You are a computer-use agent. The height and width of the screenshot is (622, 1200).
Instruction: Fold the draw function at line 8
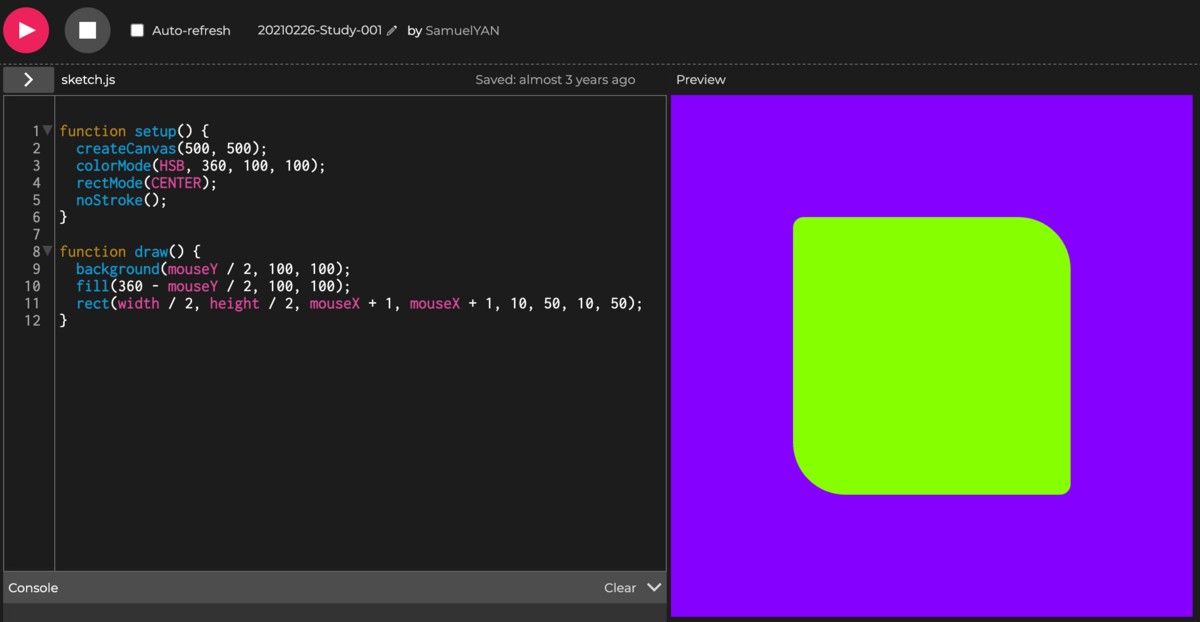pos(48,250)
